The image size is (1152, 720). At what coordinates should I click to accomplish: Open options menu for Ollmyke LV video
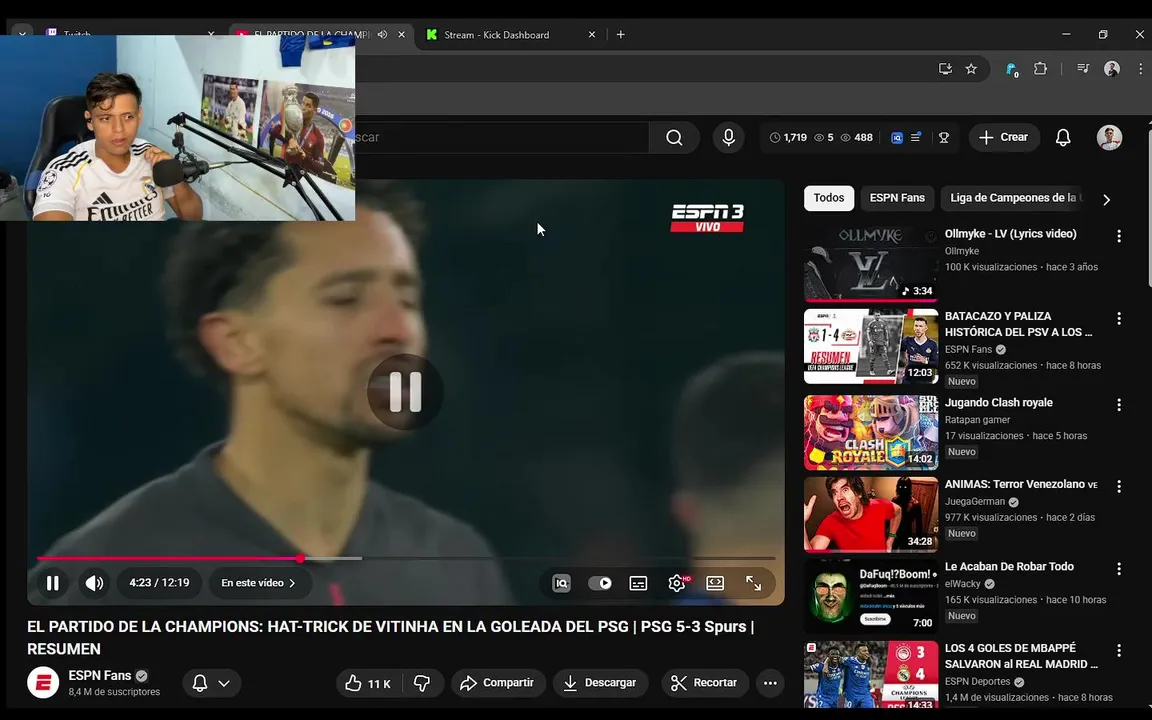pos(1118,236)
